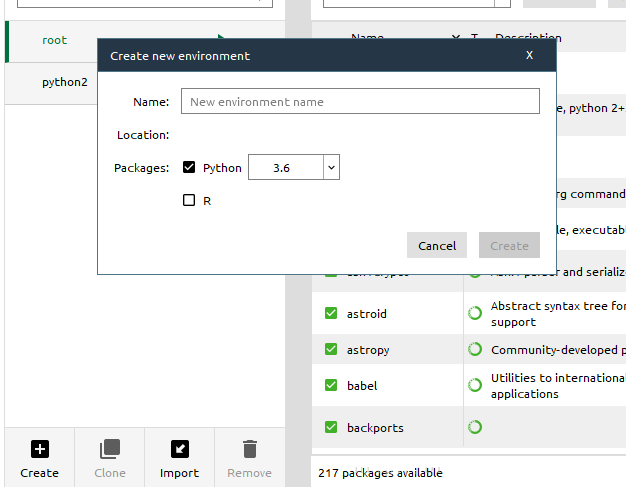The width and height of the screenshot is (626, 487).
Task: Select the python2 environment
Action: pos(65,82)
